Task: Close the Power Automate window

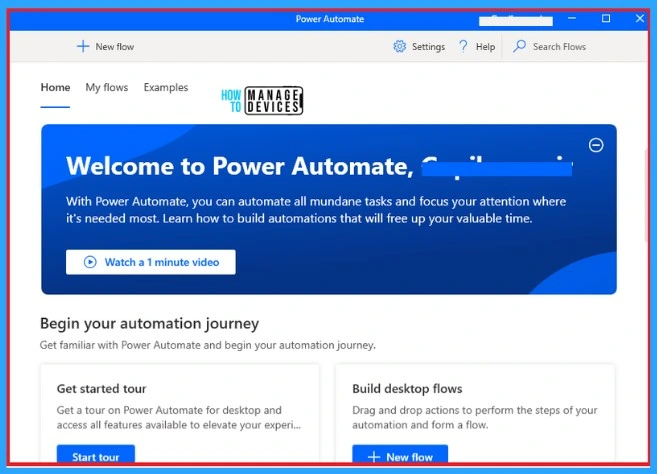Action: [640, 18]
